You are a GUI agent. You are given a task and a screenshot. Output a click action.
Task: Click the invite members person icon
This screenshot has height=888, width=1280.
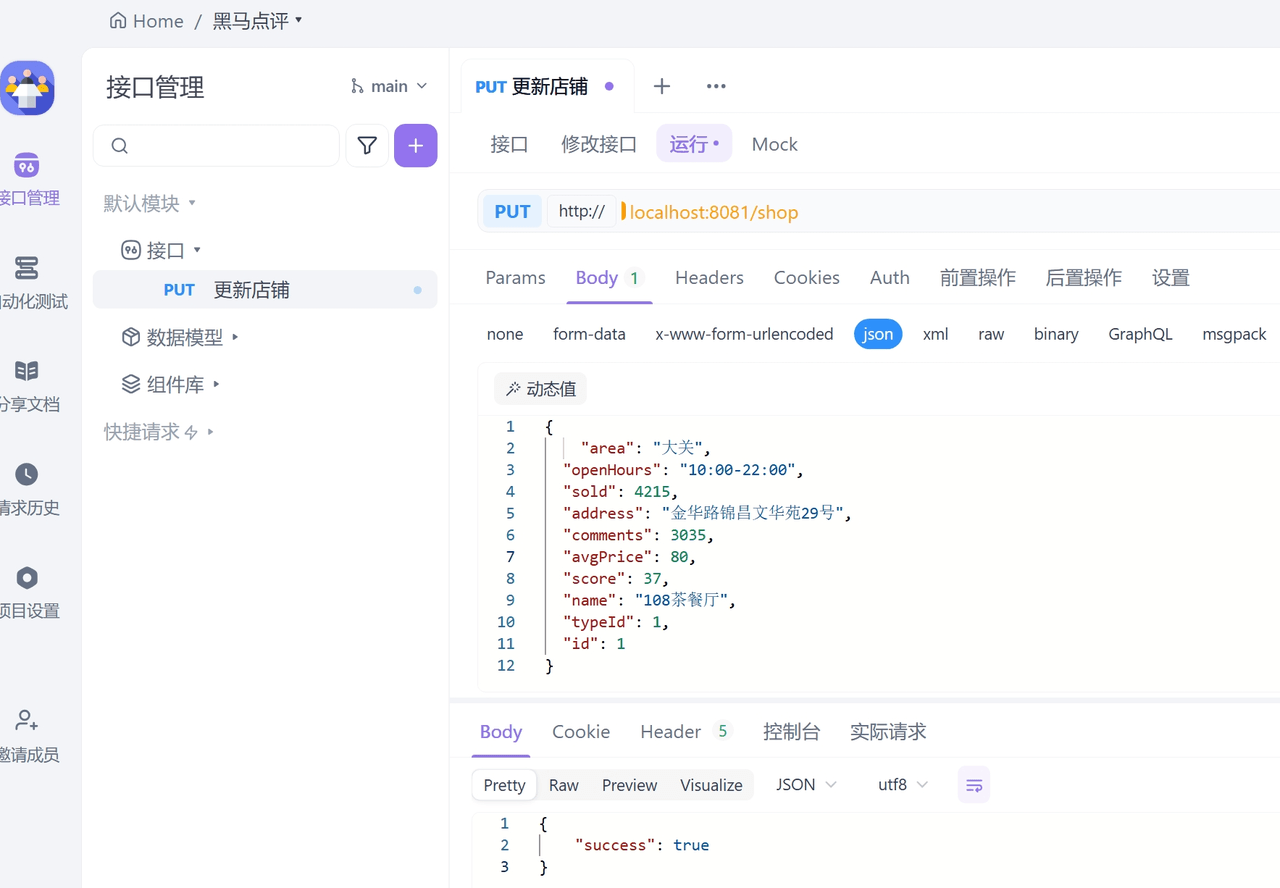pyautogui.click(x=27, y=721)
